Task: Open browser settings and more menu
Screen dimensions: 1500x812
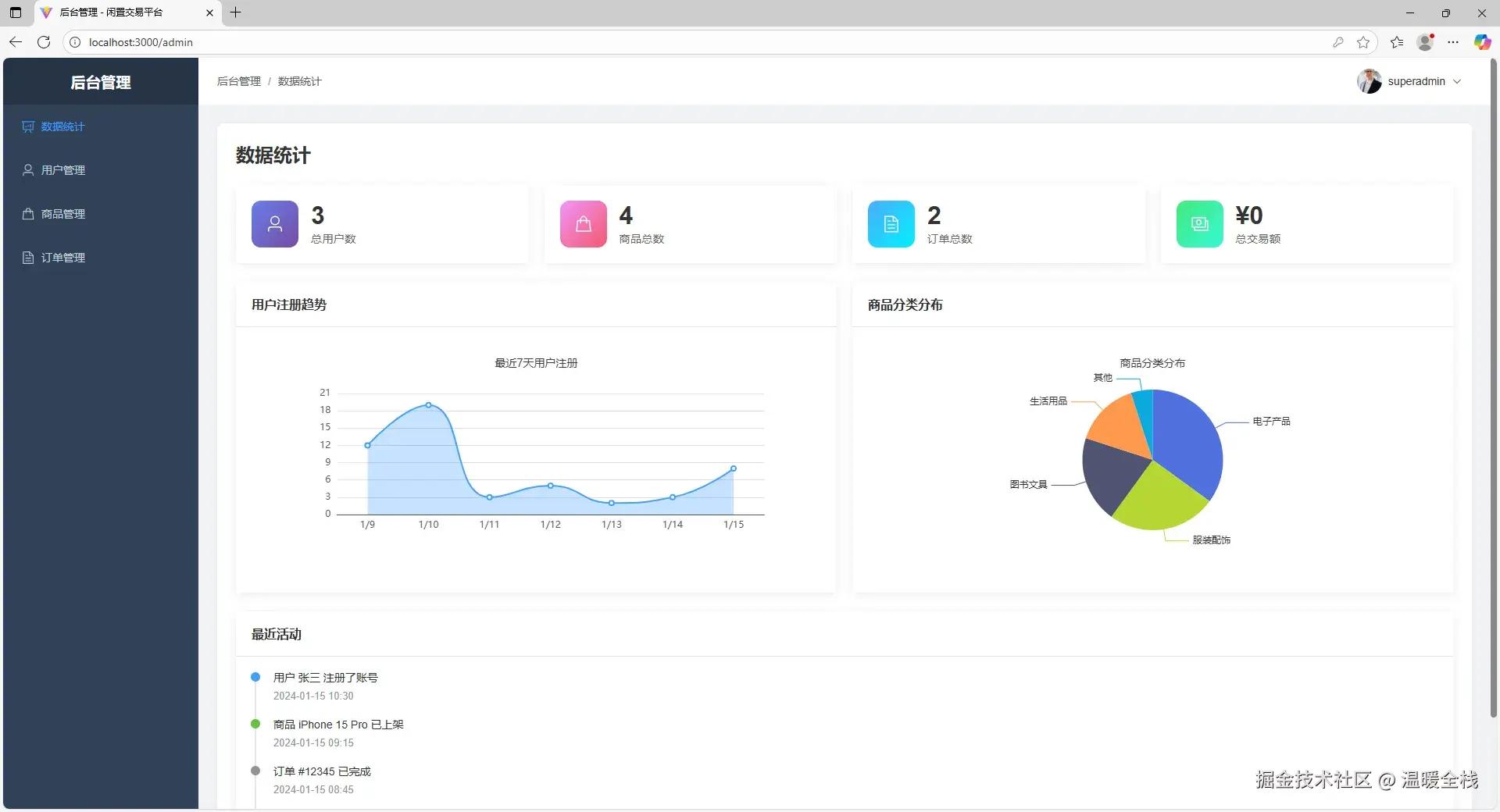Action: coord(1453,42)
